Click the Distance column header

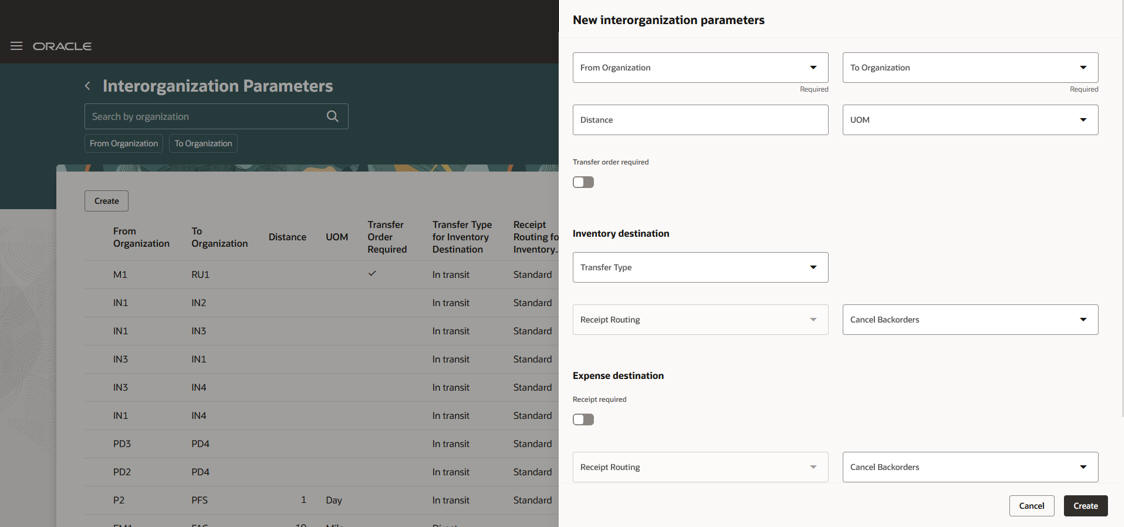(287, 237)
